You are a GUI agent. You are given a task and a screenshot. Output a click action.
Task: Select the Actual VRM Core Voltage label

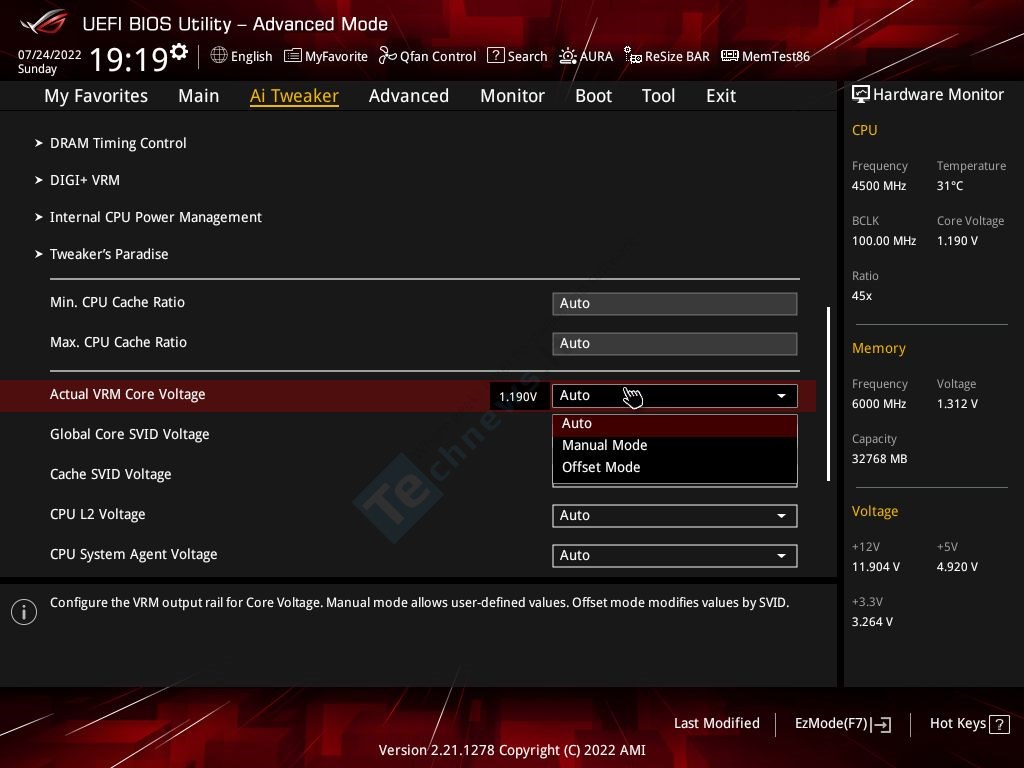pyautogui.click(x=127, y=394)
